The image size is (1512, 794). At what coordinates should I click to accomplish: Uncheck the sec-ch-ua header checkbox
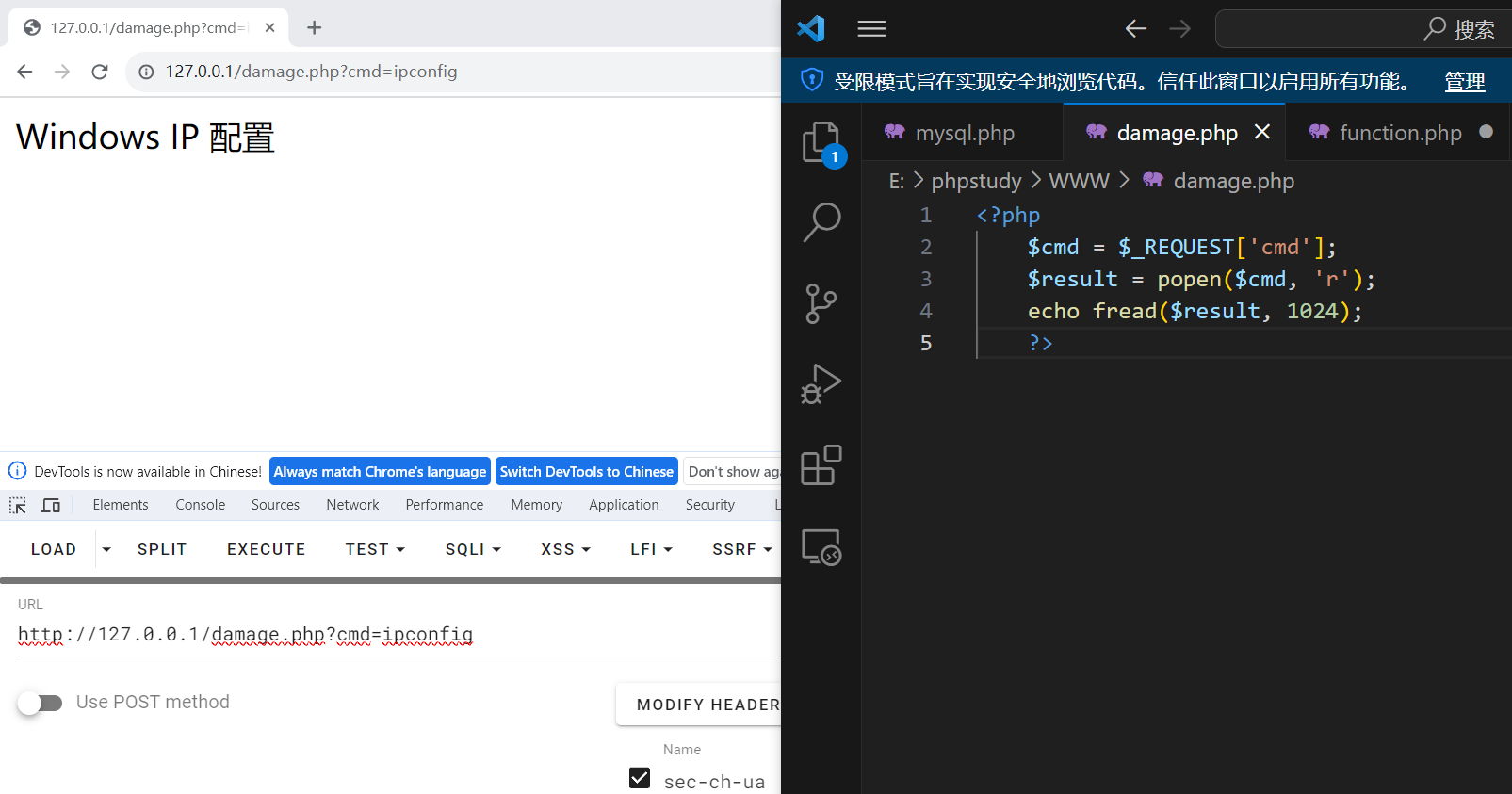(x=640, y=778)
